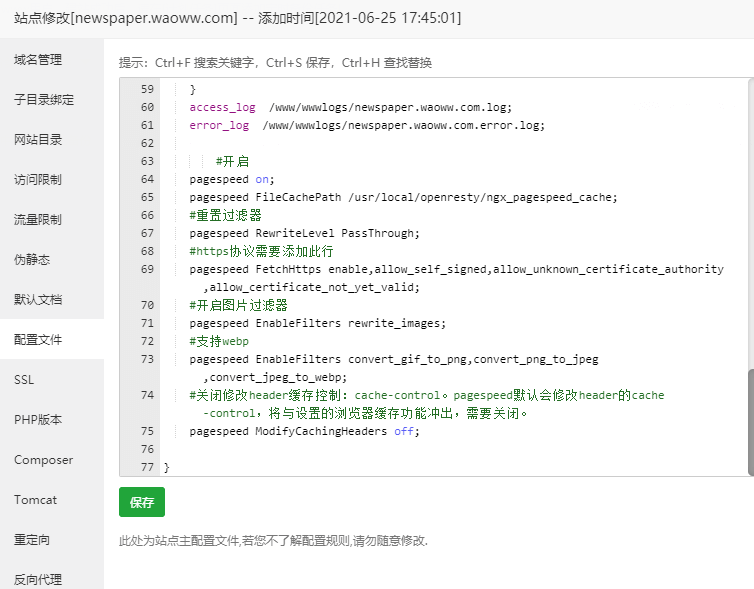Screen dimensions: 754x589
Task: Click the #https协议需要添加此行 comment
Action: click(x=261, y=251)
